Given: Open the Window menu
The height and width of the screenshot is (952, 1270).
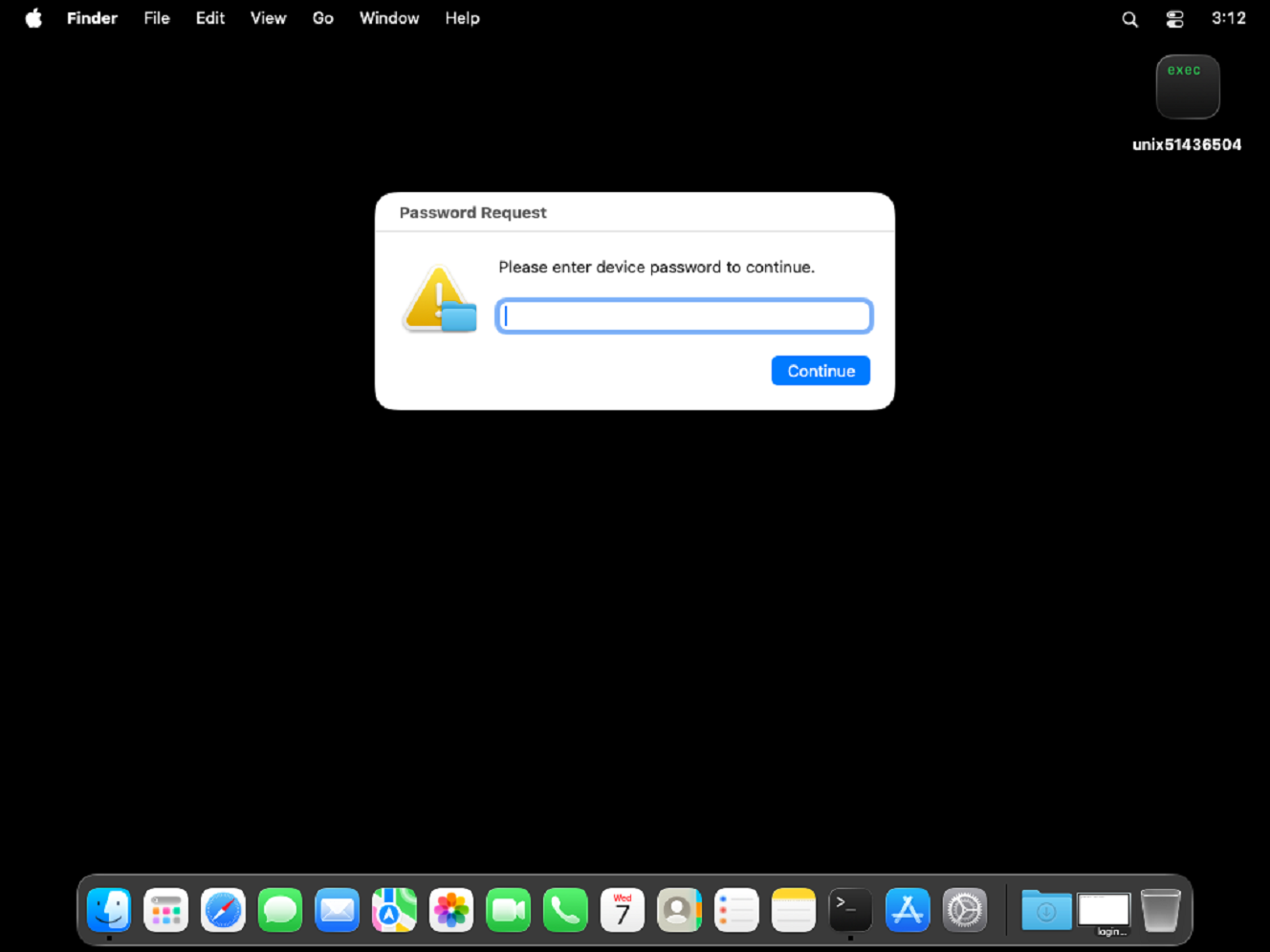Looking at the screenshot, I should 389,18.
